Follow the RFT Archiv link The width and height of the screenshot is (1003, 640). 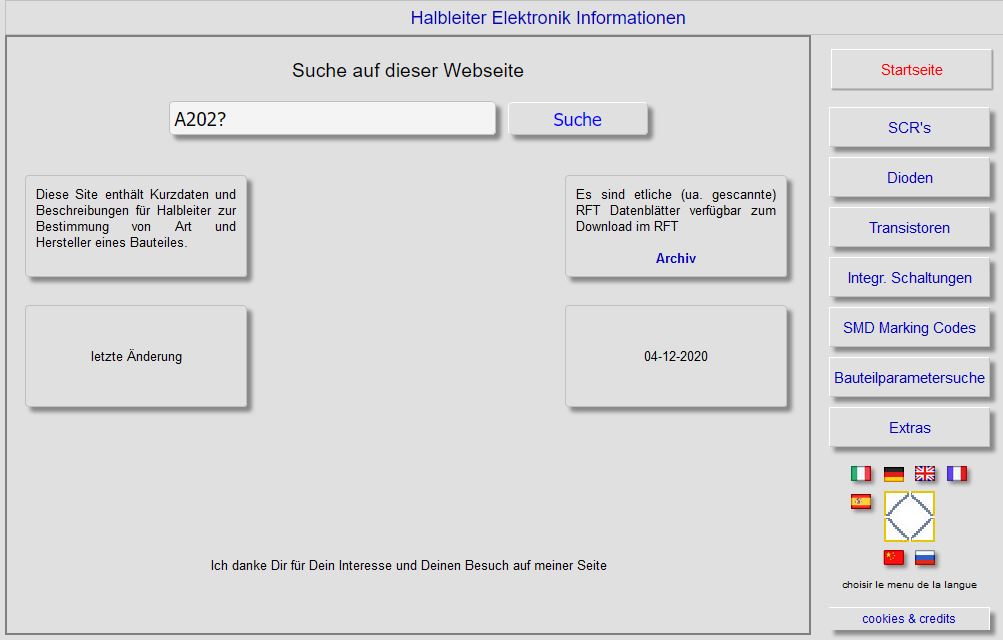pyautogui.click(x=675, y=259)
